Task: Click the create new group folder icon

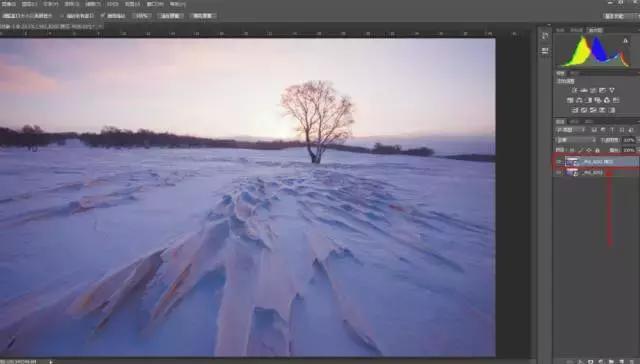Action: tap(611, 362)
